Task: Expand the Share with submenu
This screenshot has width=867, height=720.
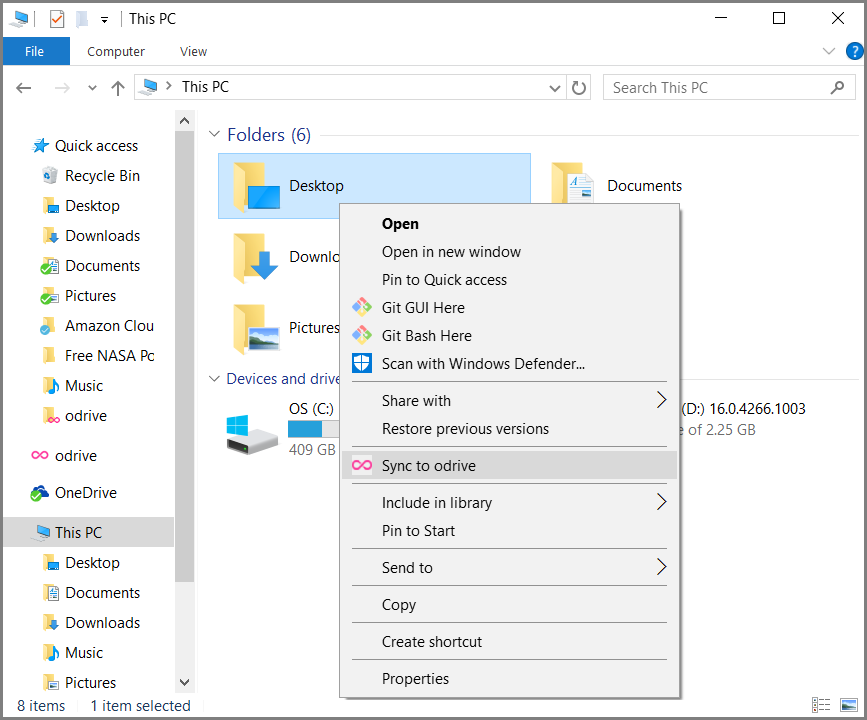Action: point(509,401)
